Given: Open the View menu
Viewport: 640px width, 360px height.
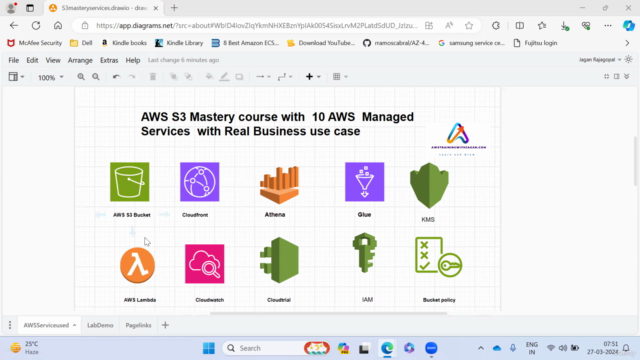Looking at the screenshot, I should click(53, 60).
